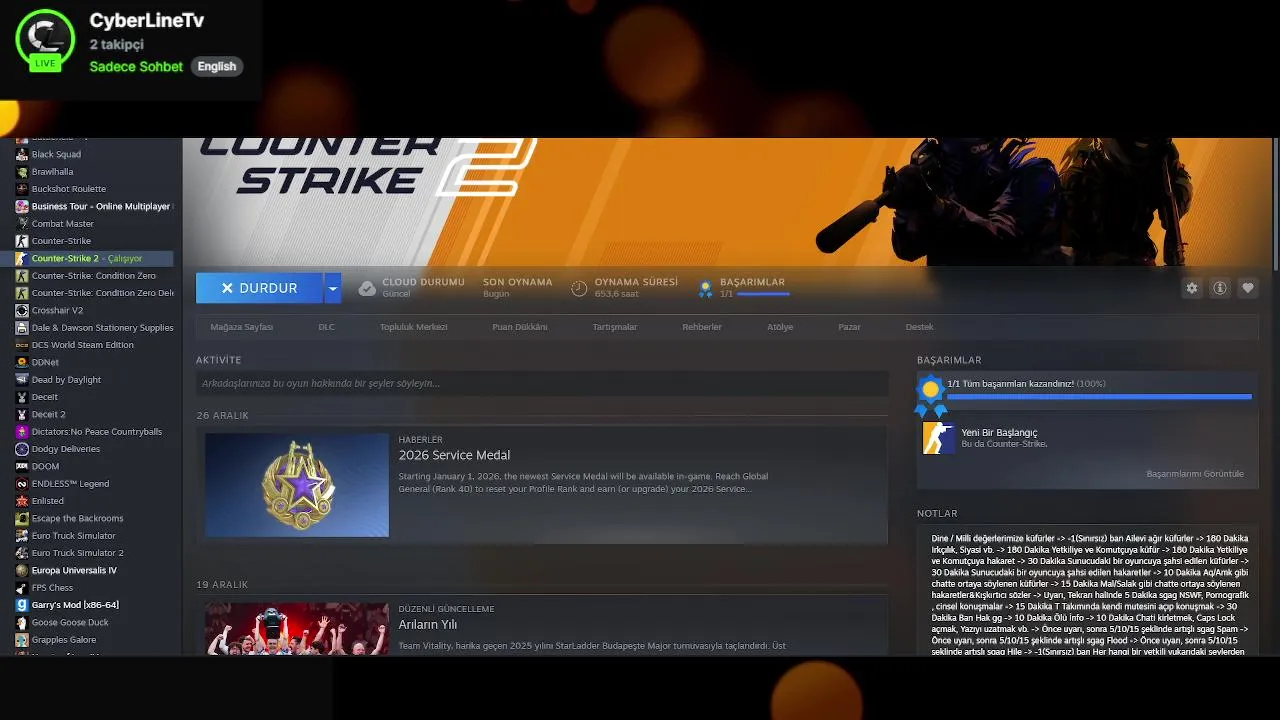The height and width of the screenshot is (720, 1280).
Task: Click the Buckshot Roulette game icon
Action: click(x=22, y=189)
